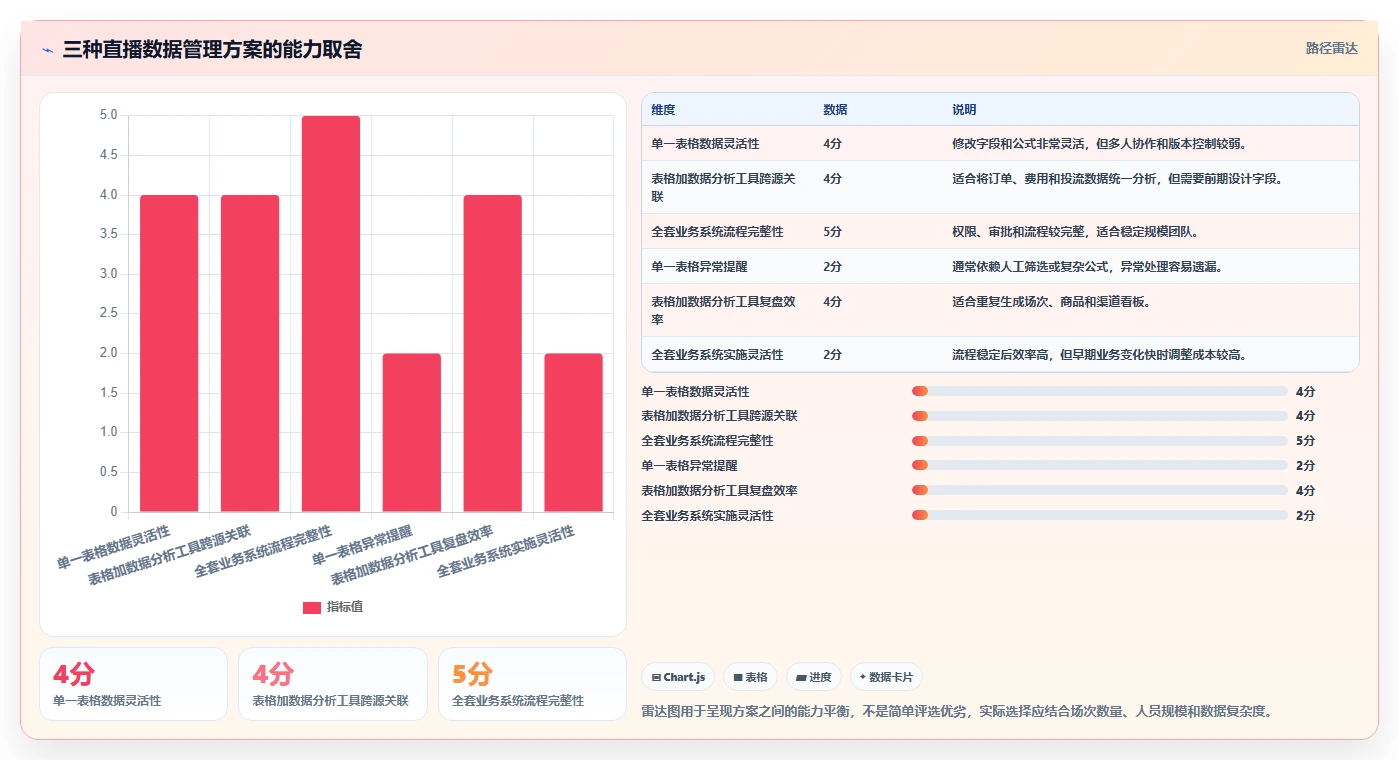Click the 5.0 y-axis label on the chart
This screenshot has width=1399, height=760.
point(108,115)
